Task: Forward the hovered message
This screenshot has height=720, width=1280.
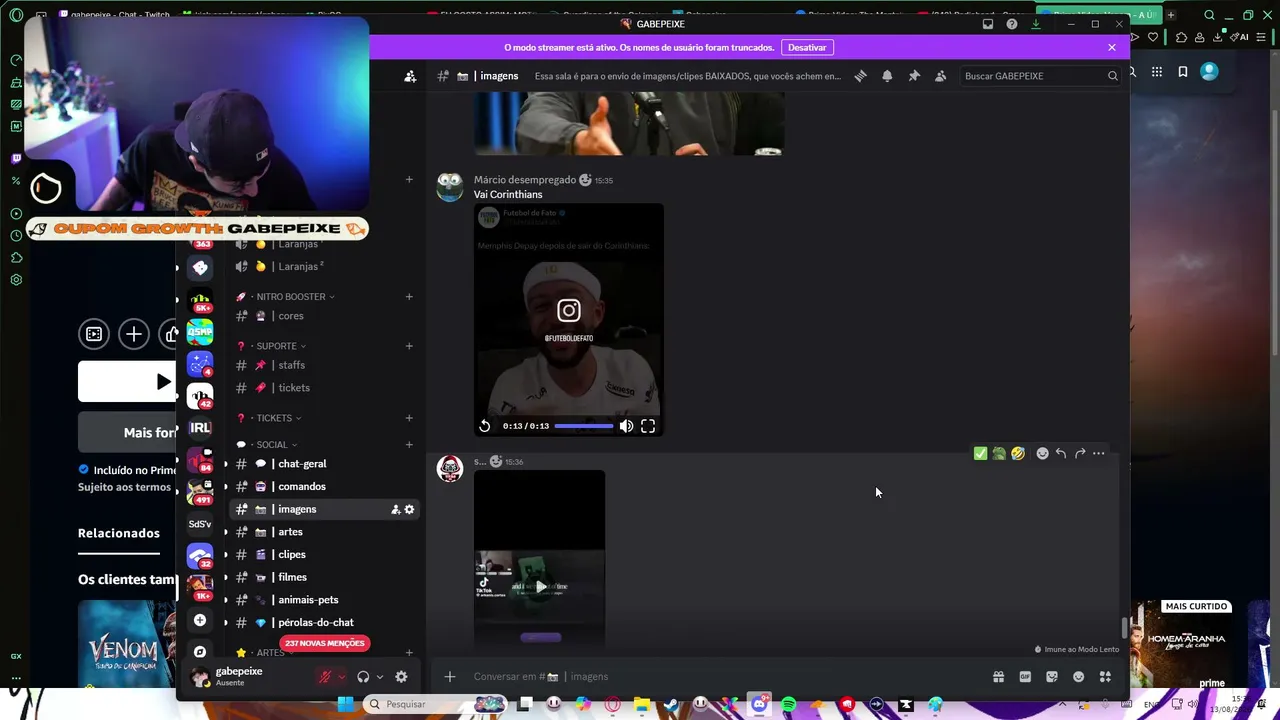Action: [x=1080, y=454]
